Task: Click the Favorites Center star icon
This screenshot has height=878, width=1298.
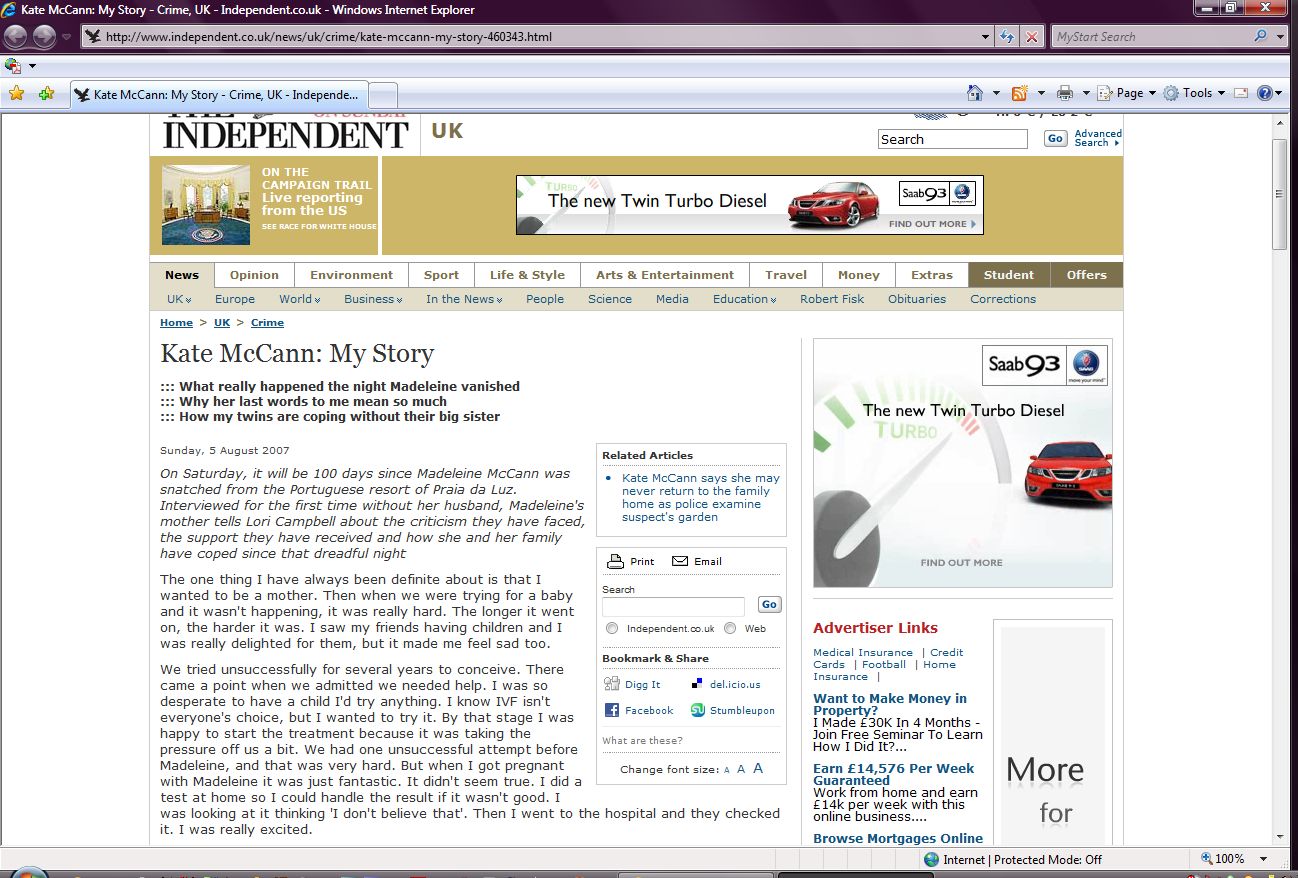Action: click(16, 94)
